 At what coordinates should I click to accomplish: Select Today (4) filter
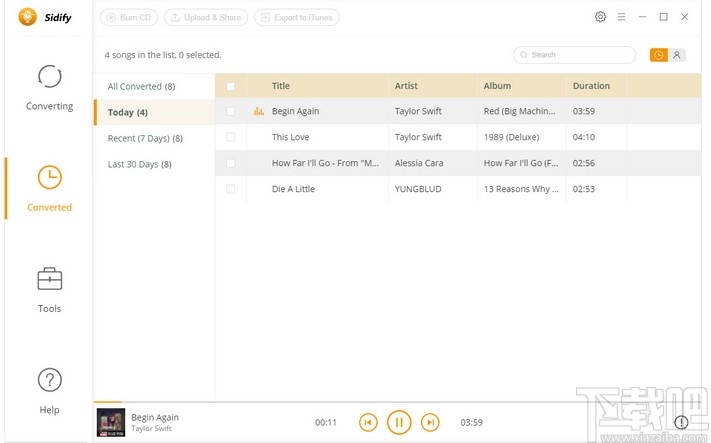[x=155, y=112]
